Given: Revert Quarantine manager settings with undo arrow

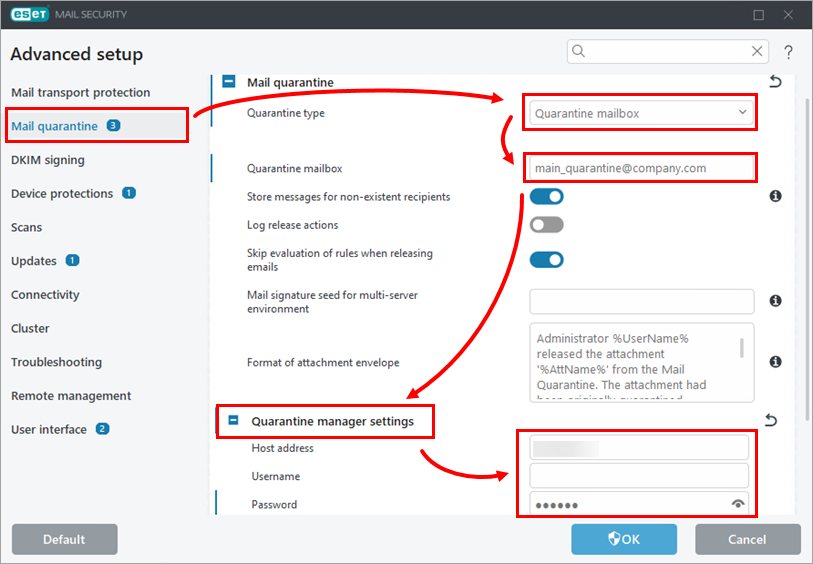Looking at the screenshot, I should point(771,421).
